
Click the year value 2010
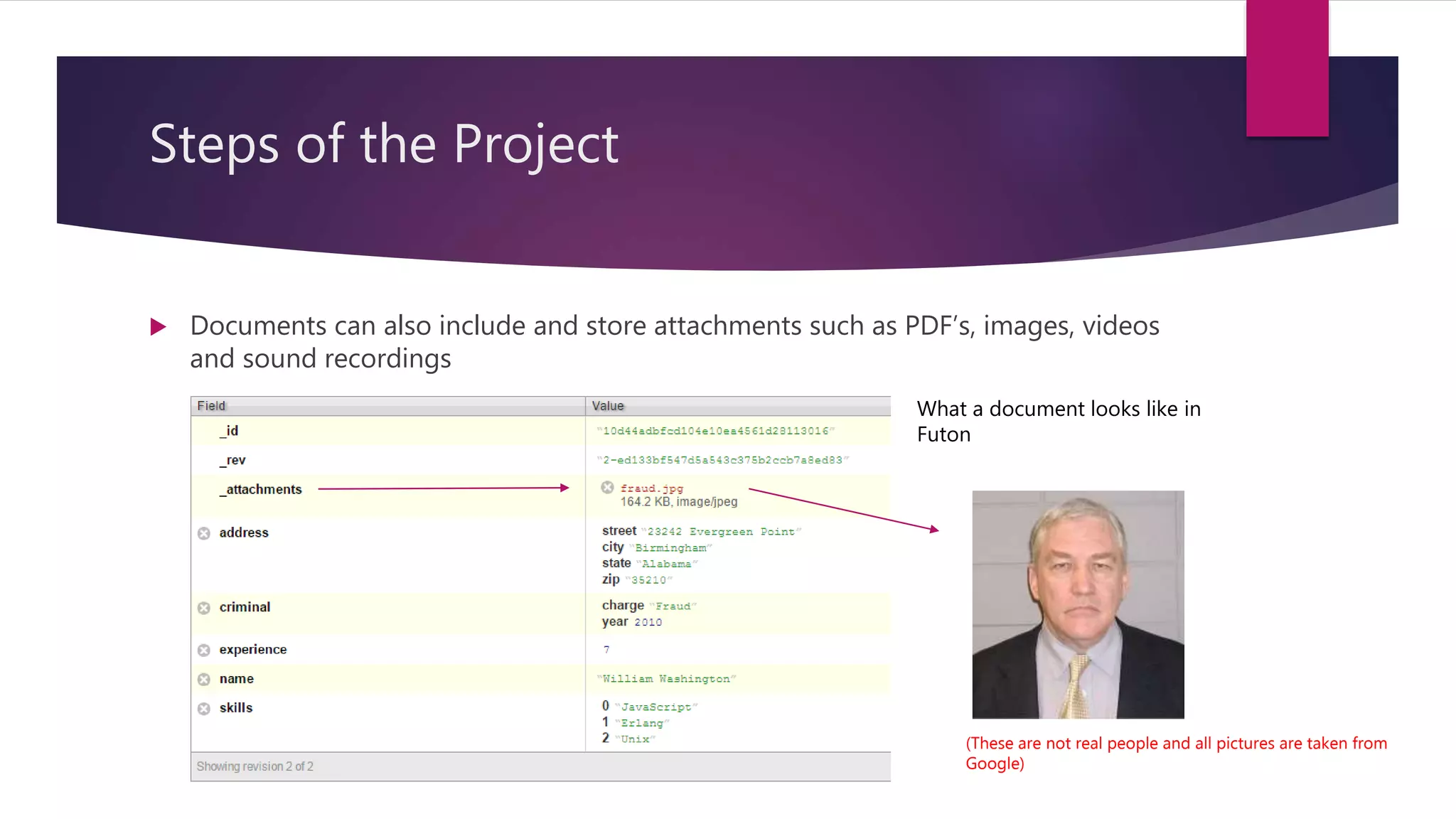click(648, 622)
